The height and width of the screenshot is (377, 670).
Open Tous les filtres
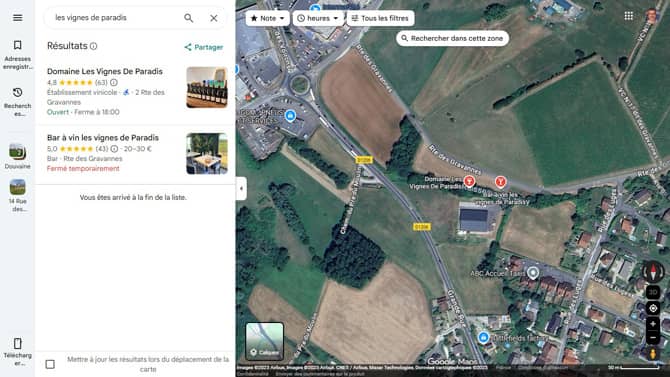[x=380, y=18]
